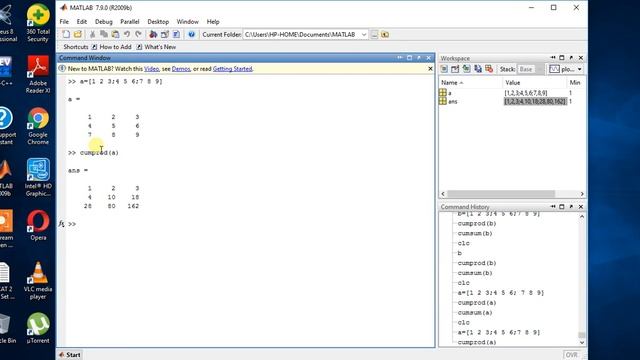Open the Demos link in info bar

point(181,69)
